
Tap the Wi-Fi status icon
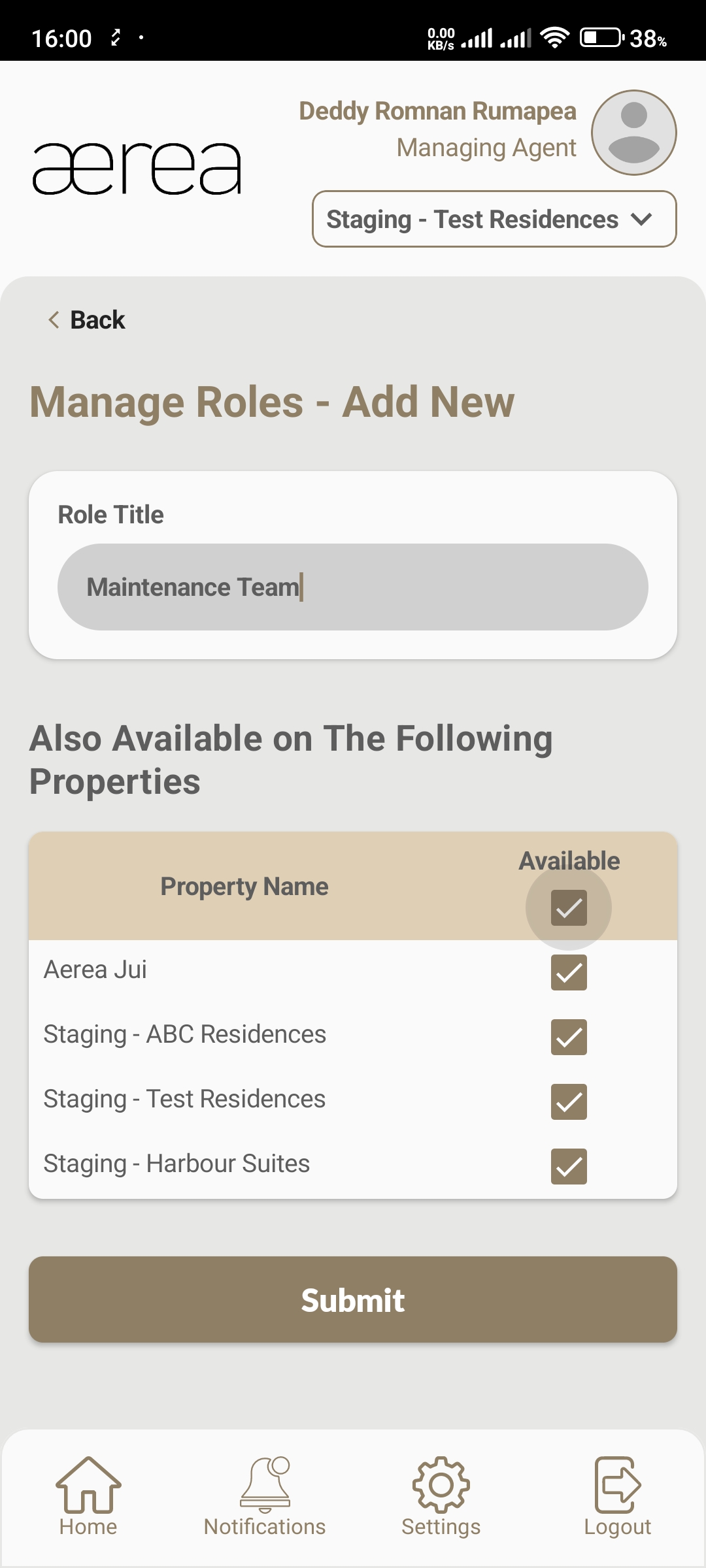tap(555, 38)
